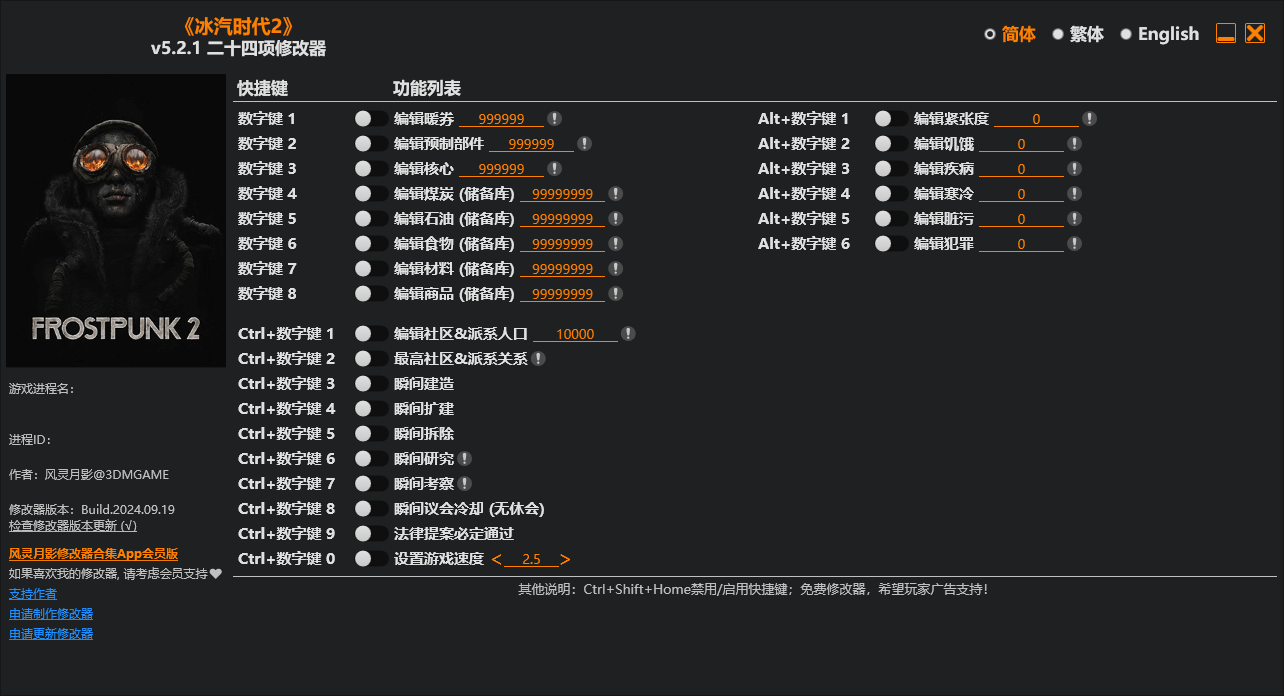Decrease game speed with the left arrow
Image resolution: width=1284 pixels, height=696 pixels.
(x=497, y=559)
